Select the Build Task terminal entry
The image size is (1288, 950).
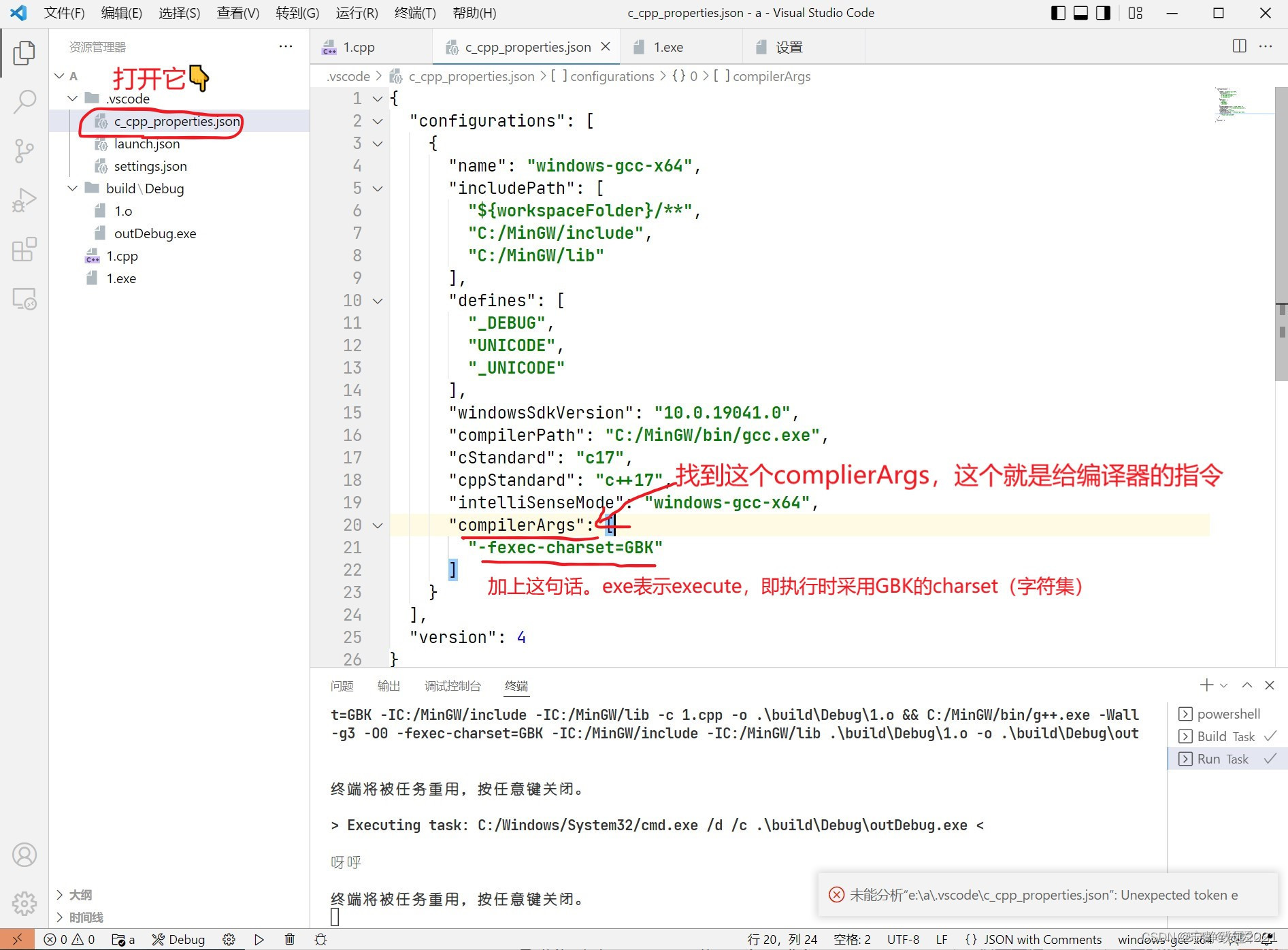1227,736
